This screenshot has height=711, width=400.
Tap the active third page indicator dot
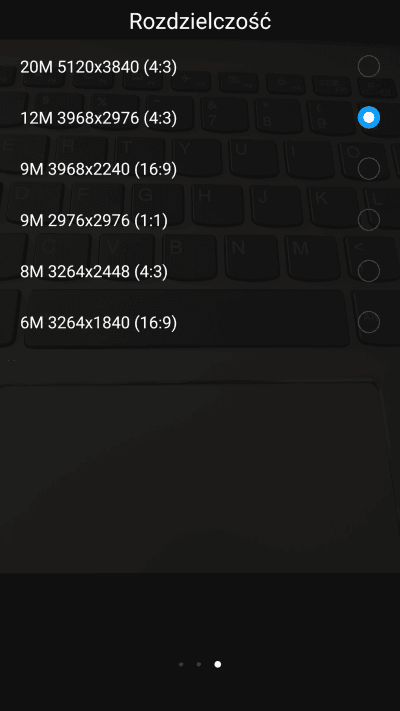[218, 664]
